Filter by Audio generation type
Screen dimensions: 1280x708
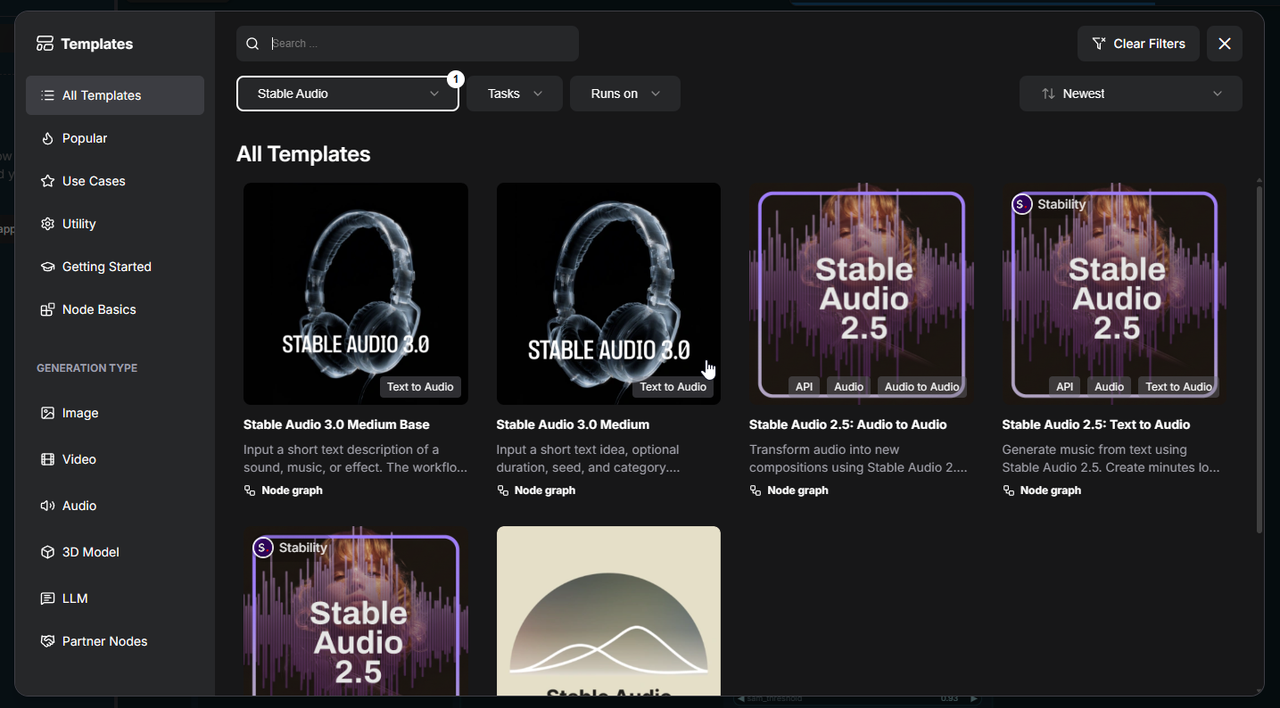pyautogui.click(x=115, y=506)
